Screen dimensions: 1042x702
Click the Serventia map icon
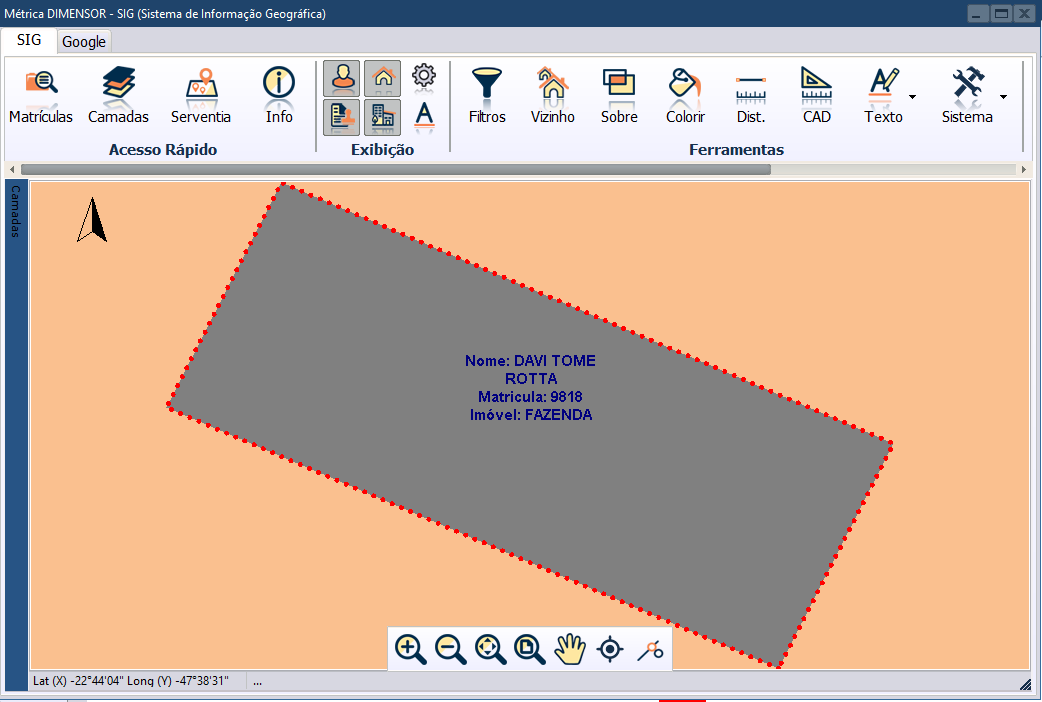201,95
